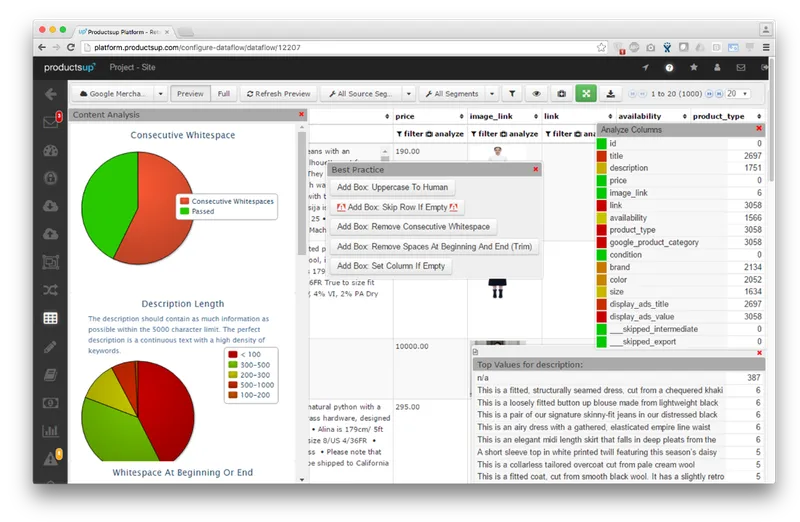Click analyze link under price column
Image resolution: width=800 pixels, height=522 pixels.
[x=444, y=134]
